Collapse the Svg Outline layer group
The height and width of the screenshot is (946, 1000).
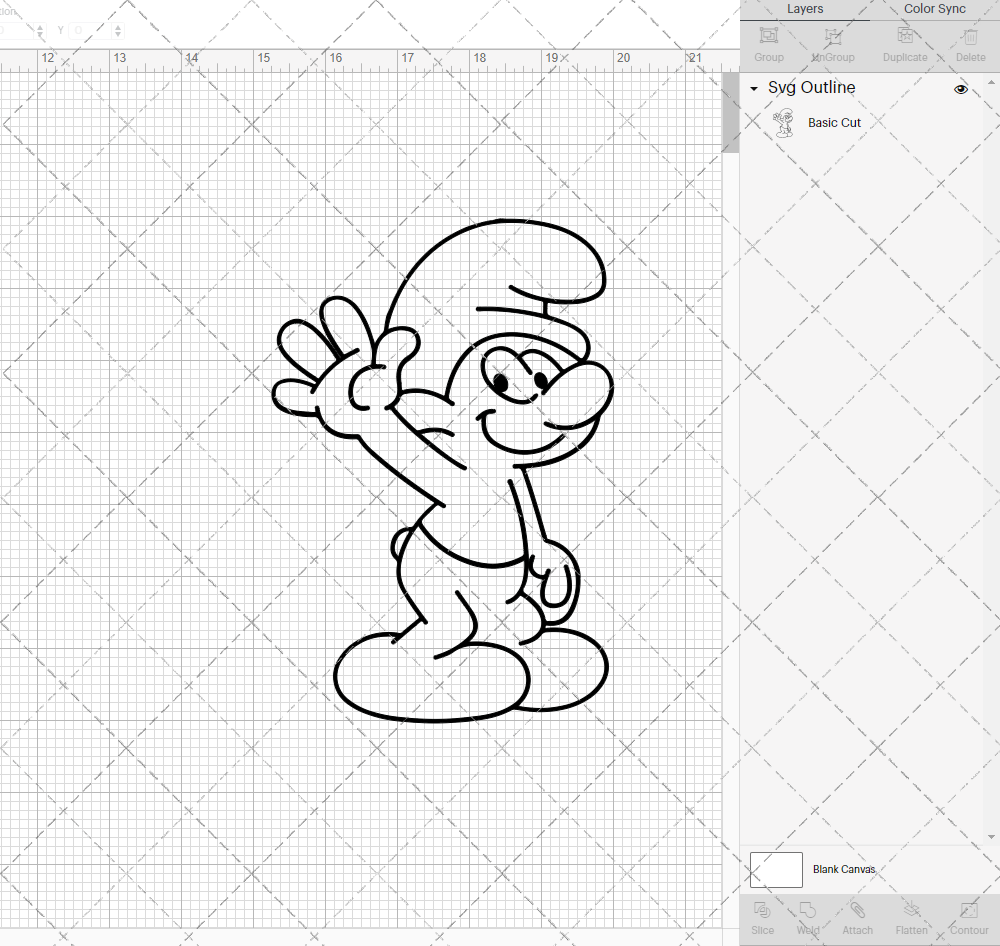tap(753, 89)
